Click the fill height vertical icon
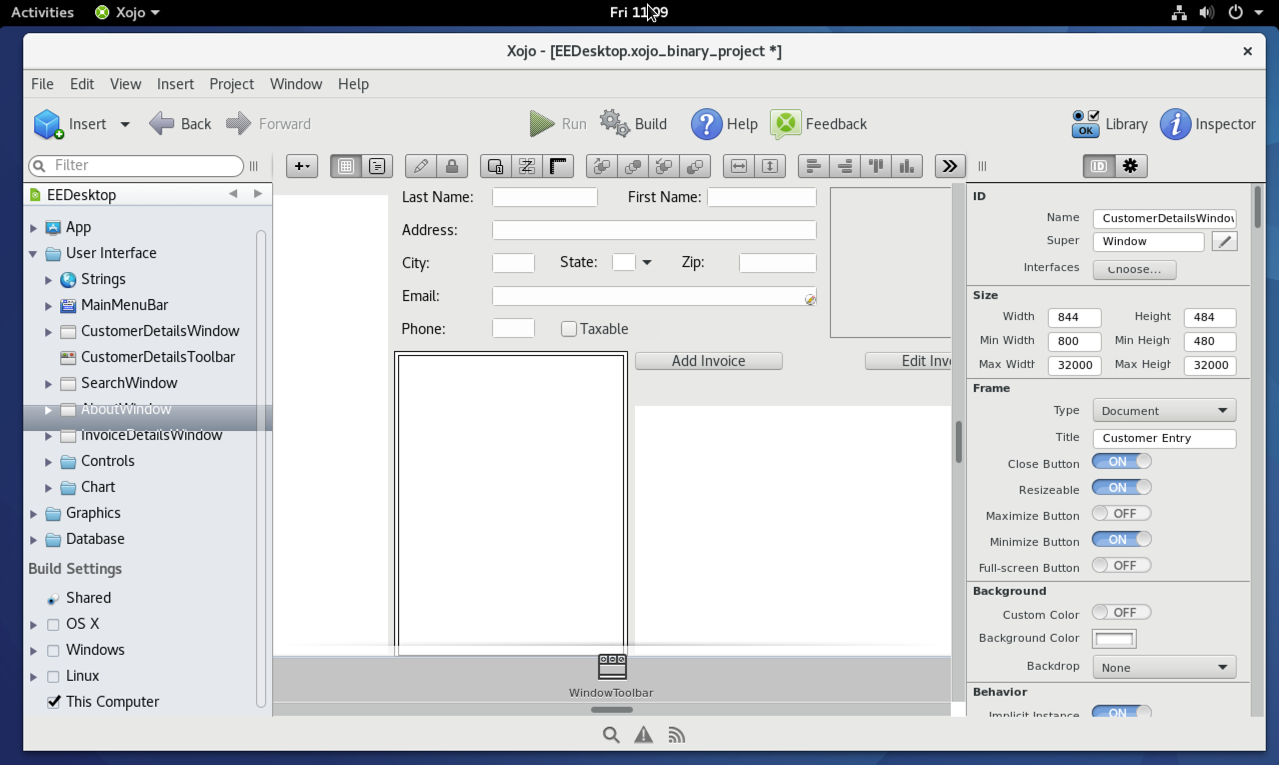1279x765 pixels. tap(770, 166)
